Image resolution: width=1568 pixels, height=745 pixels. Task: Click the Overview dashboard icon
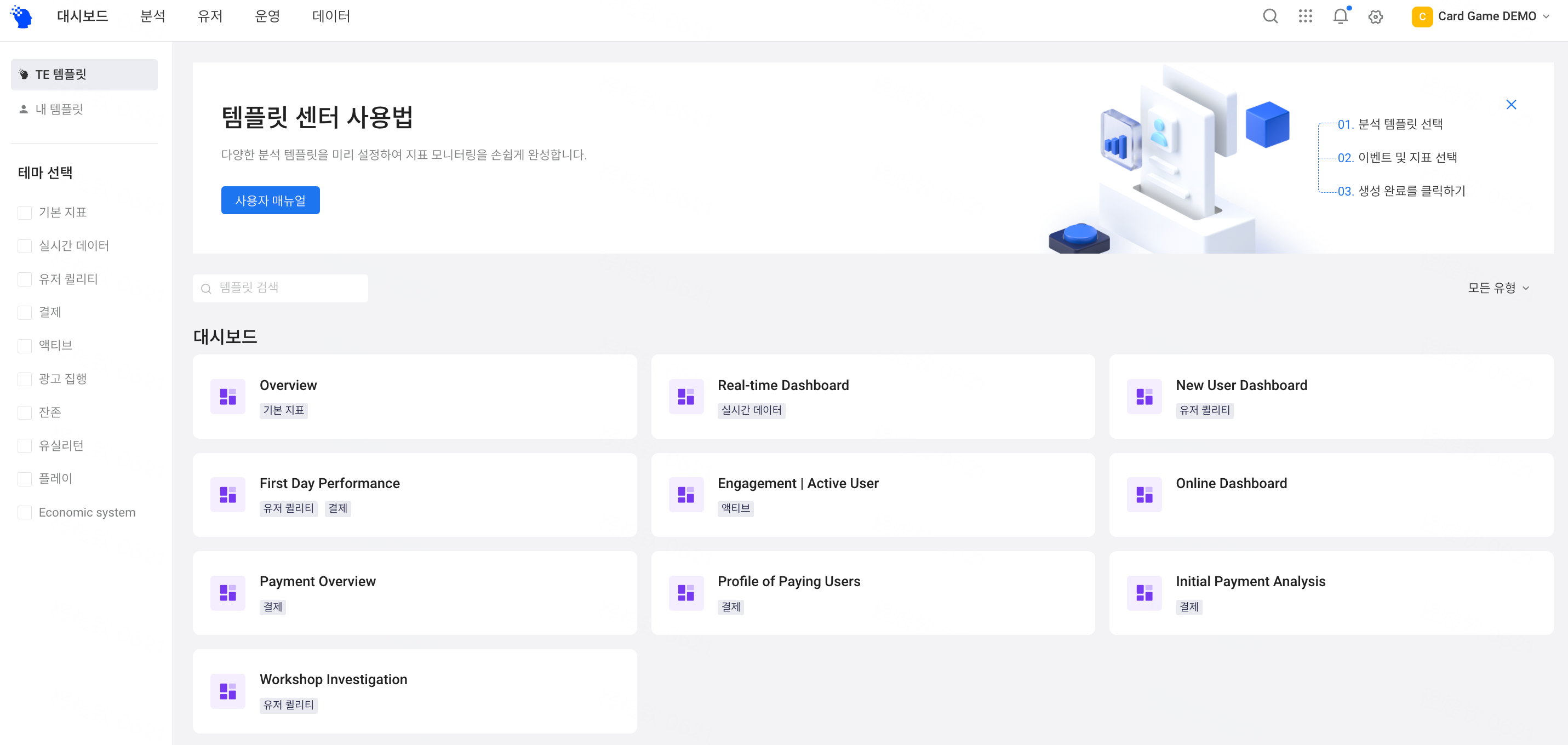coord(228,397)
